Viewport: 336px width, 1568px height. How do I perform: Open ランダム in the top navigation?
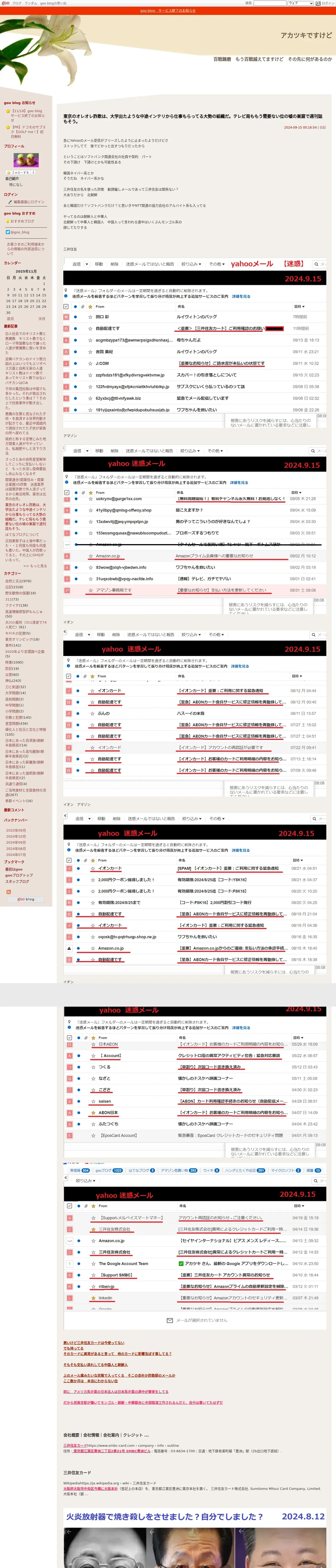(31, 3)
